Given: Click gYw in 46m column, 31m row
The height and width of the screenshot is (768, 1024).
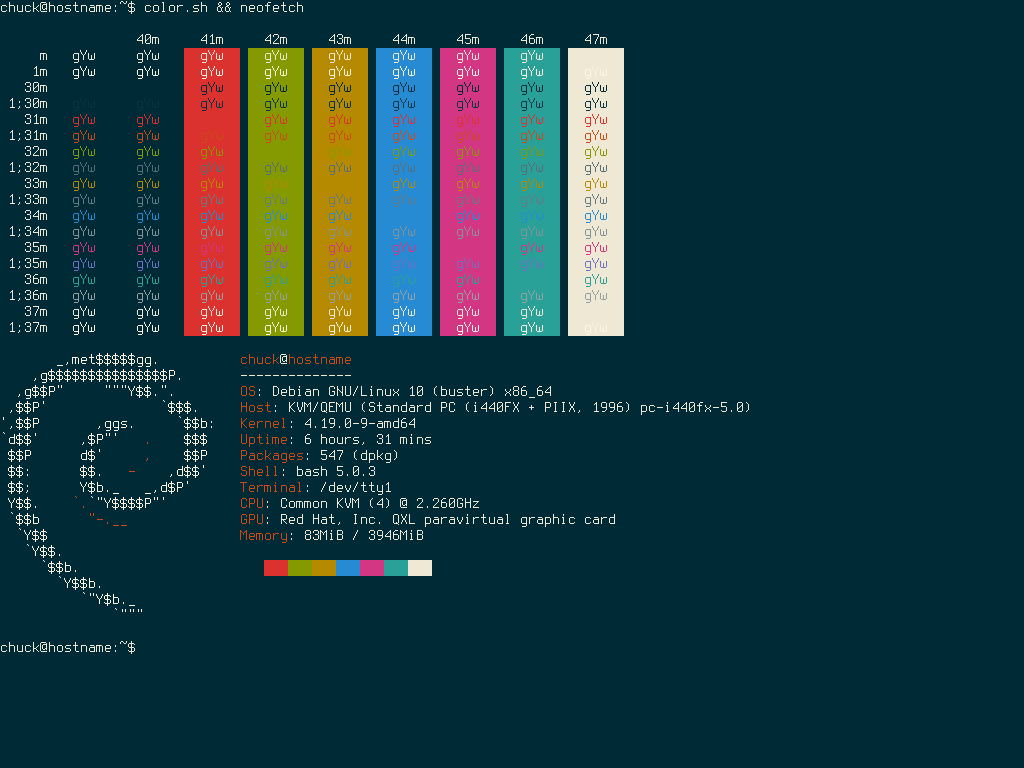Looking at the screenshot, I should tap(532, 120).
